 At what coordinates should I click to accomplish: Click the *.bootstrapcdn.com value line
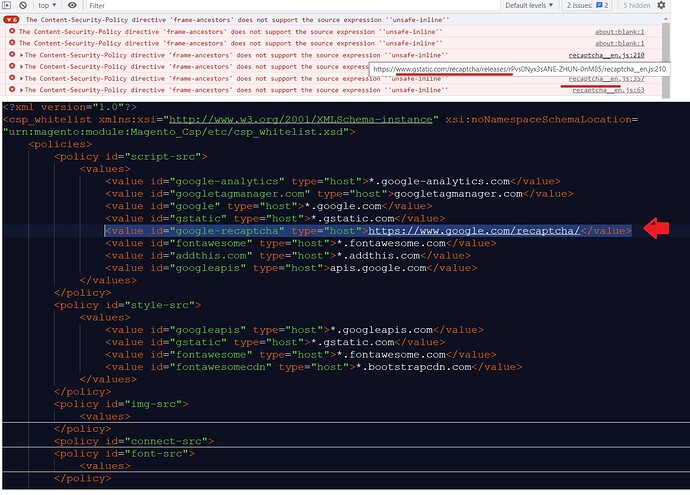pos(314,367)
